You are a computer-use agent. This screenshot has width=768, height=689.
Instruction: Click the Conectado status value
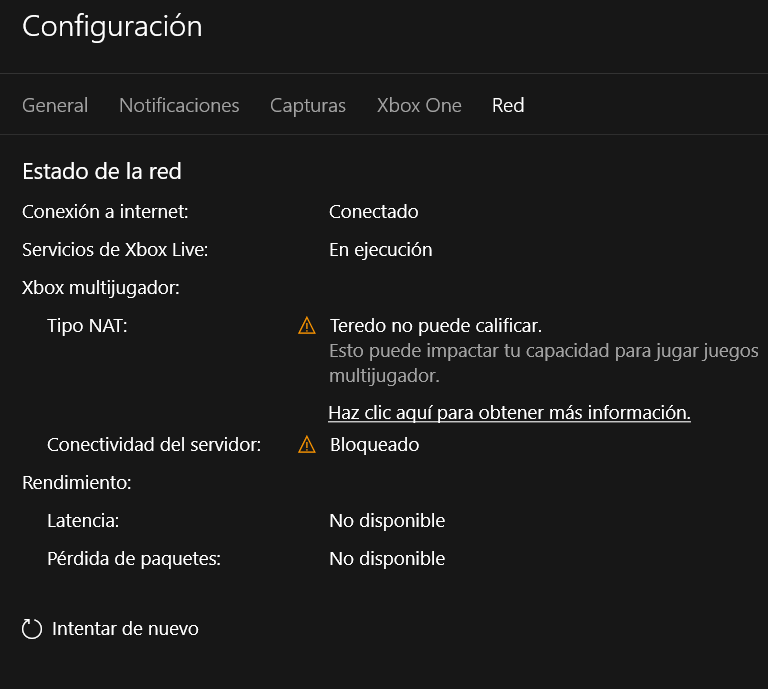pyautogui.click(x=374, y=212)
